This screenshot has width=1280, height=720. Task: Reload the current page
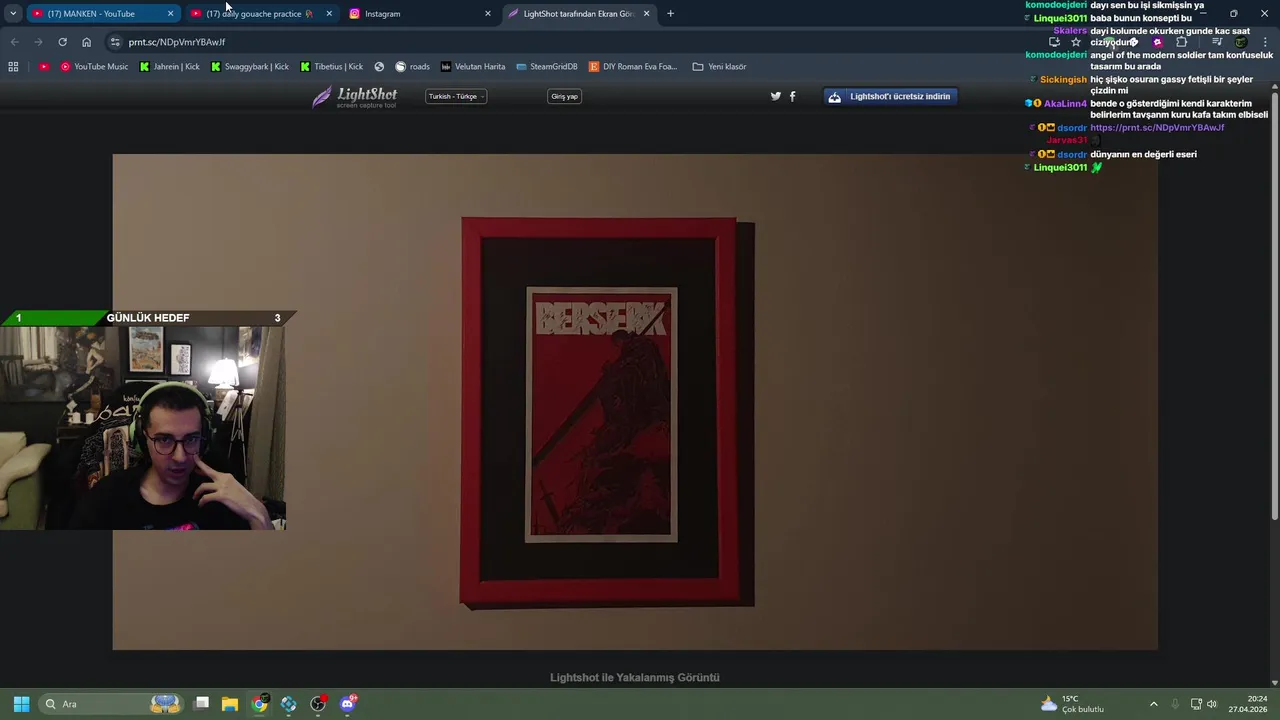[x=62, y=42]
